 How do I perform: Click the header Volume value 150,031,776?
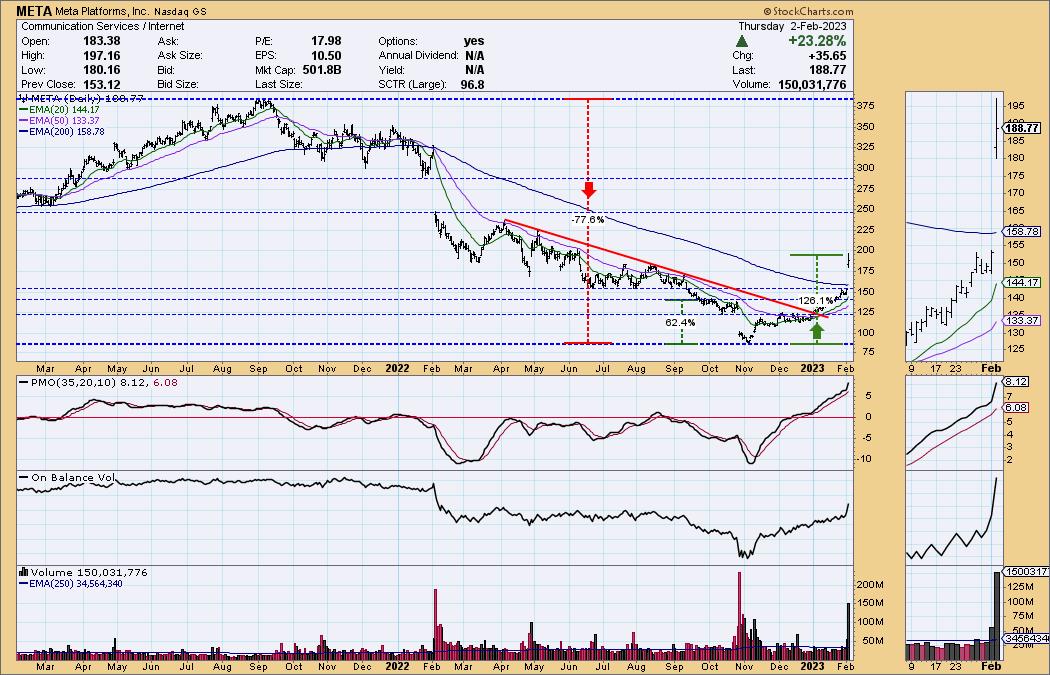point(812,84)
